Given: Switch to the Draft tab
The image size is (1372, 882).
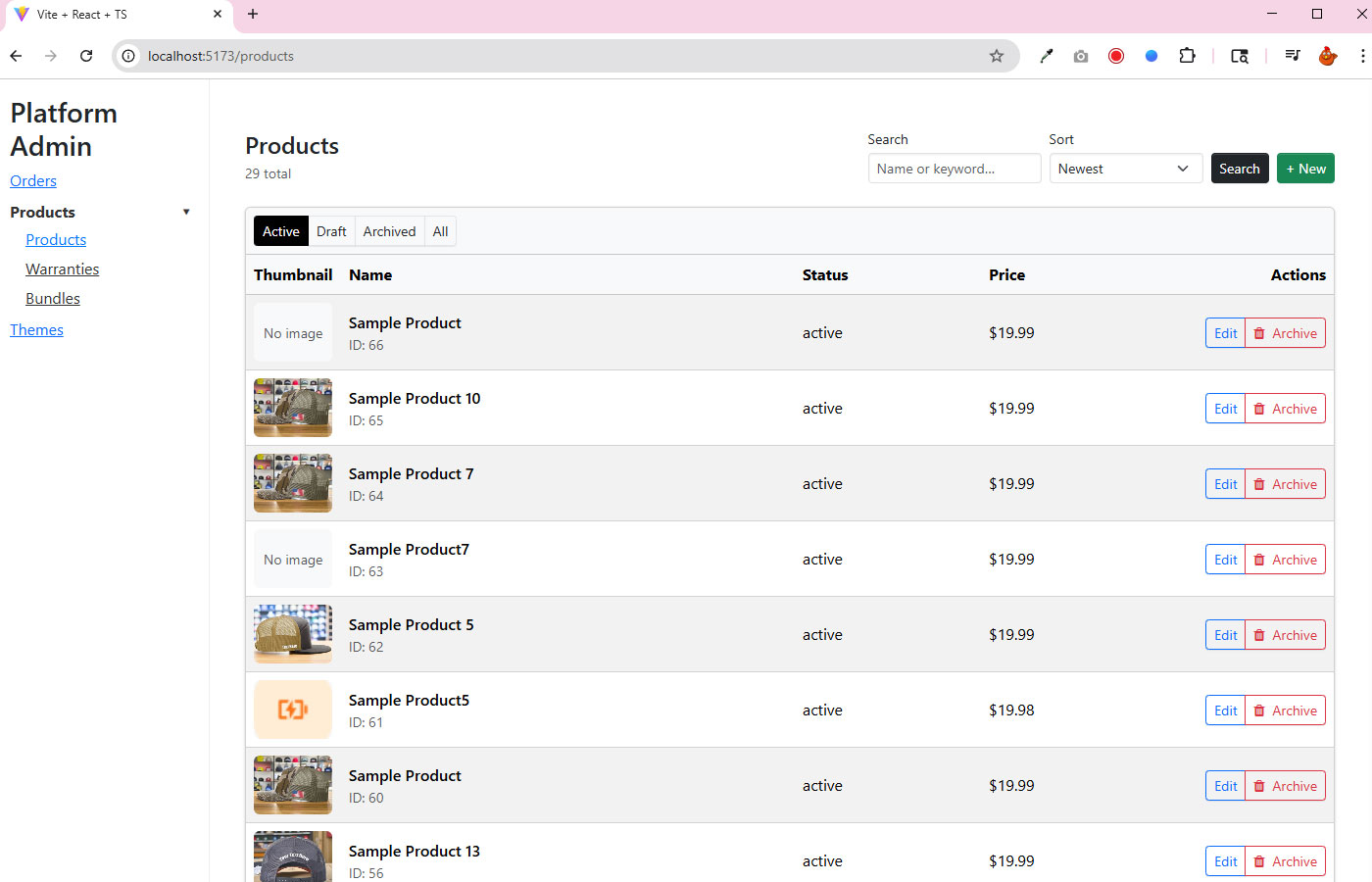Looking at the screenshot, I should 331,231.
